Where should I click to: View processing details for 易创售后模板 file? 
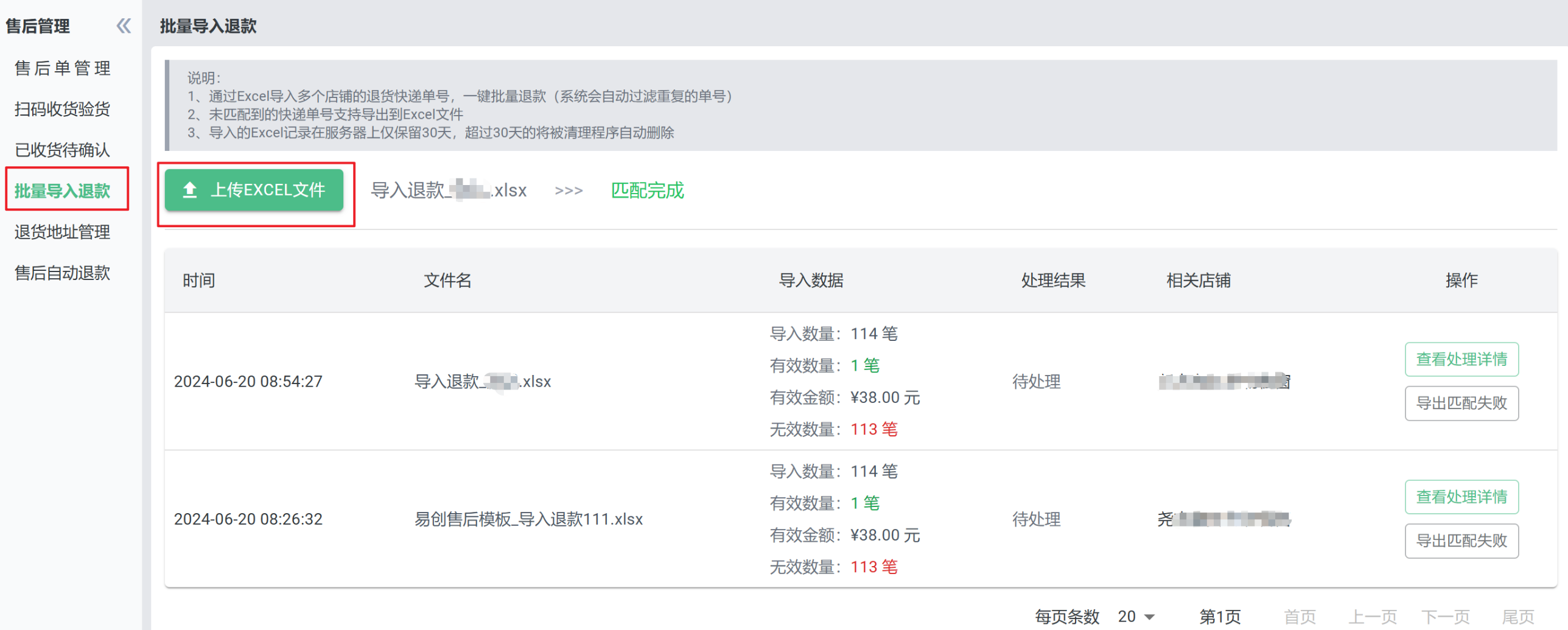(1461, 497)
